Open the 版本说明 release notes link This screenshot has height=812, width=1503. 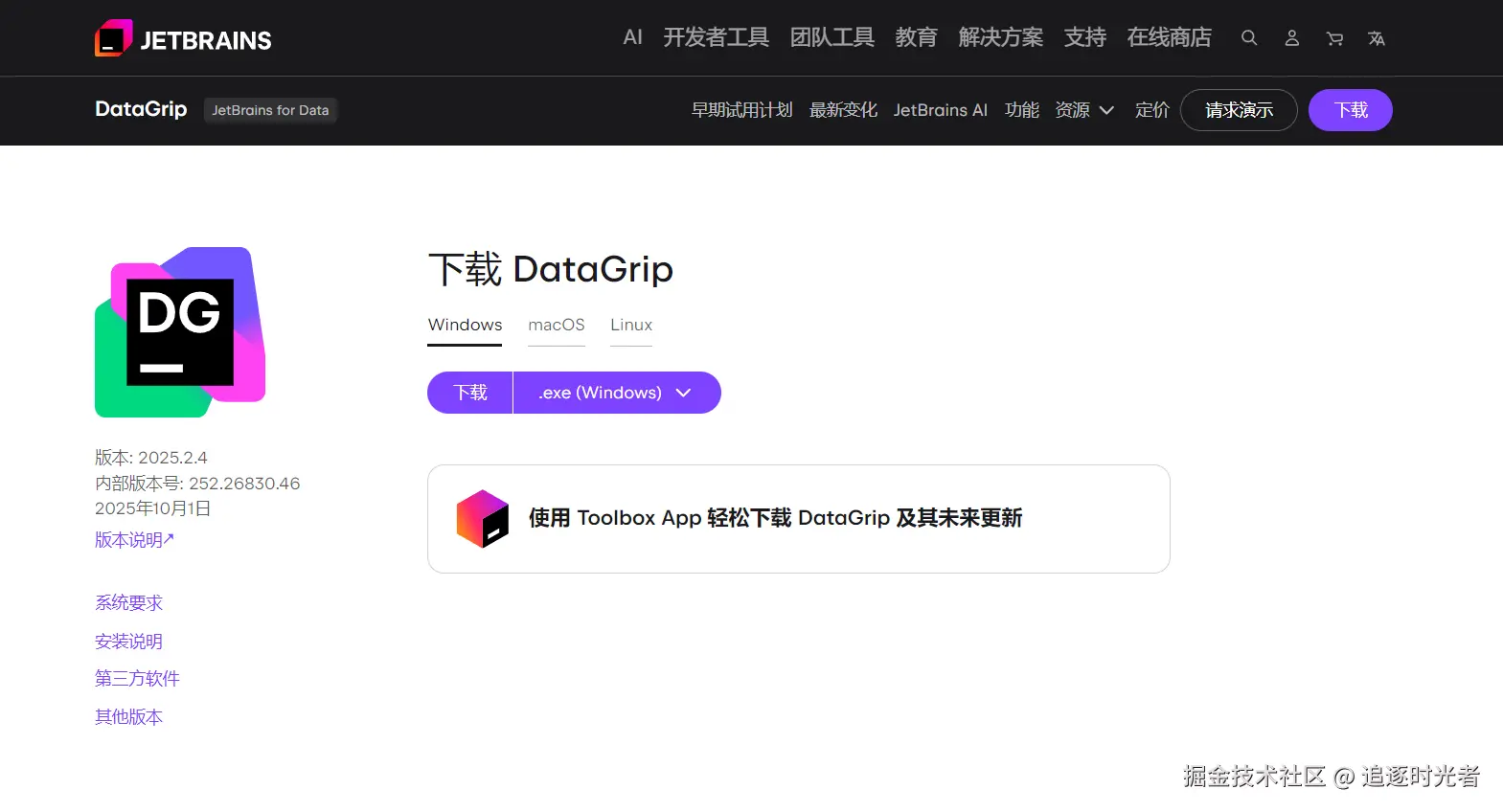pos(134,540)
